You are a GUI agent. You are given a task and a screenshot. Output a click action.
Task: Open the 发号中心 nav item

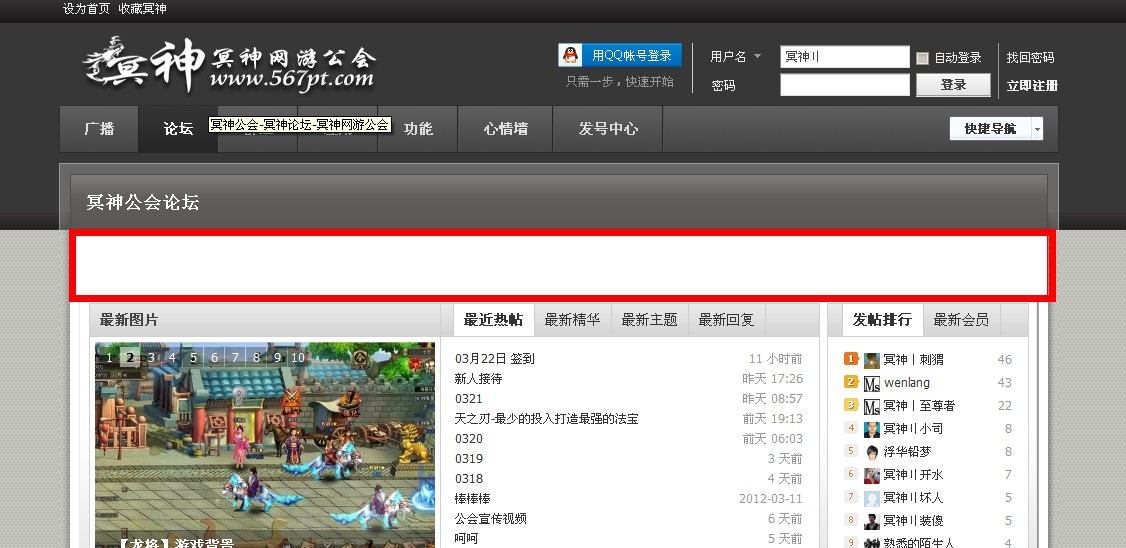pyautogui.click(x=608, y=129)
